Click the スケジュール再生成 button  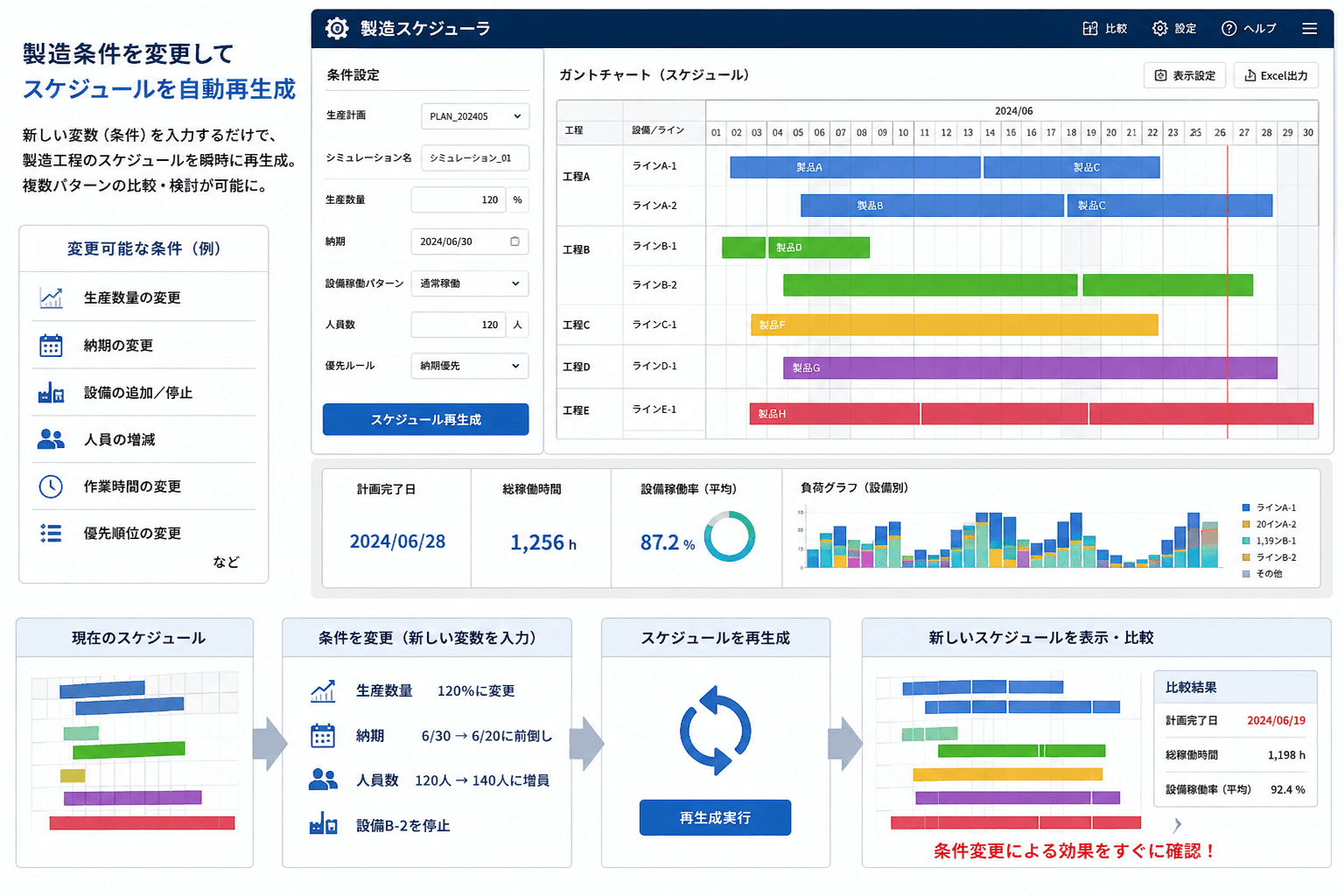pos(425,419)
